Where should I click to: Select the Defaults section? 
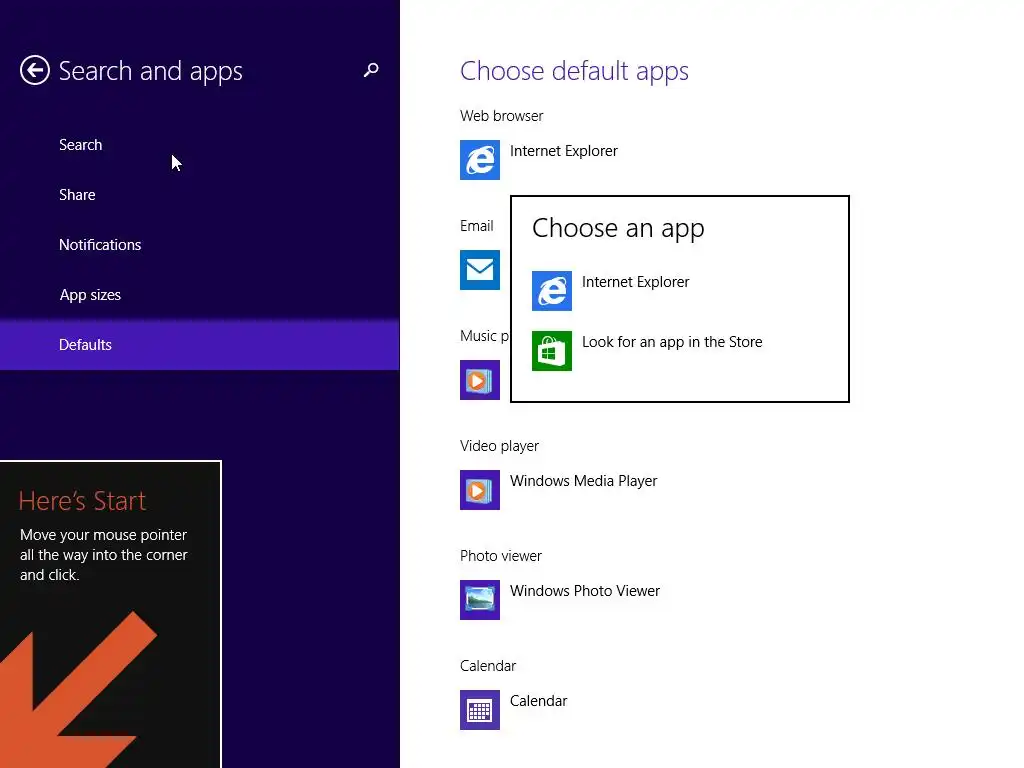pyautogui.click(x=199, y=344)
